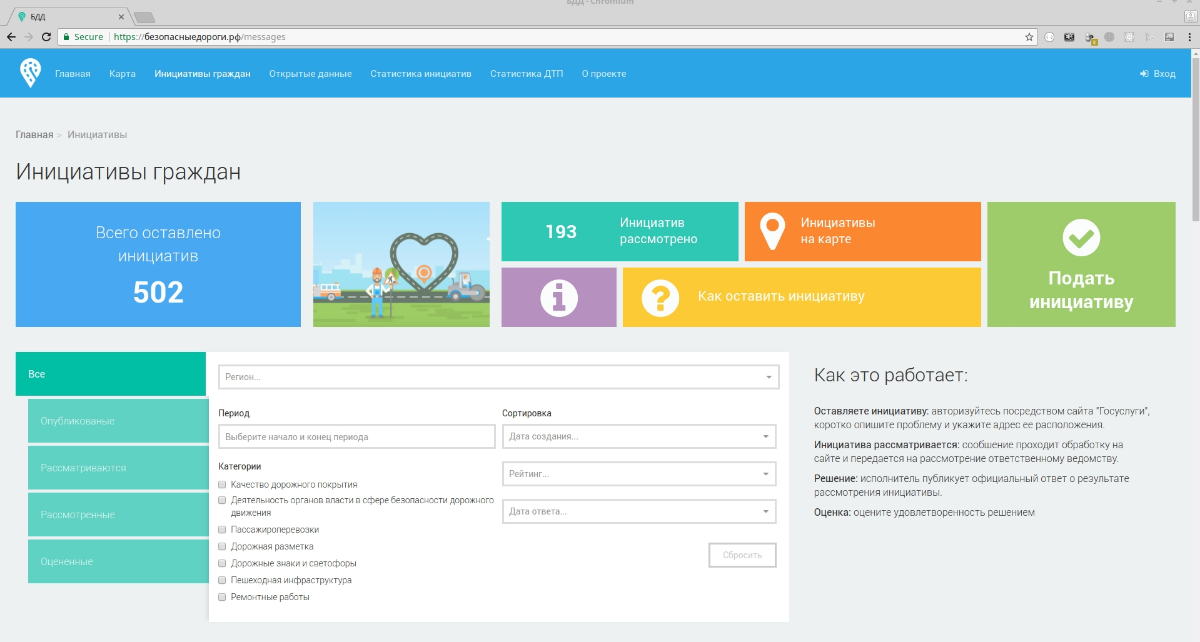Click the Период date range field
The width and height of the screenshot is (1200, 642).
point(356,437)
